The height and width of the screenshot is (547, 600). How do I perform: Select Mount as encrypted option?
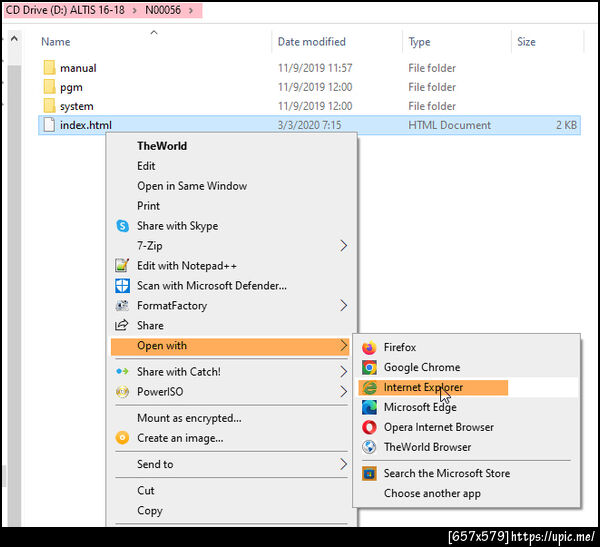pyautogui.click(x=189, y=418)
